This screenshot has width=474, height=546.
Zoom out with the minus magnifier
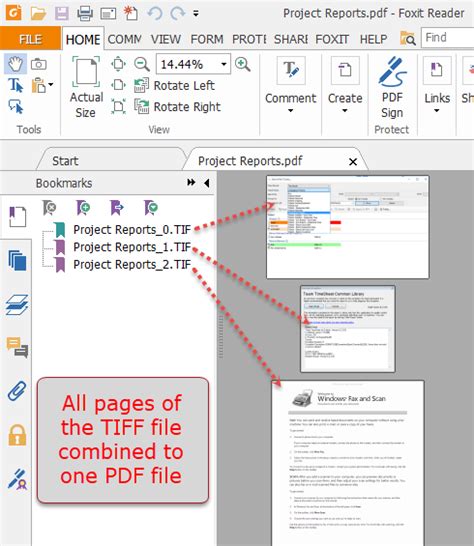pyautogui.click(x=142, y=64)
